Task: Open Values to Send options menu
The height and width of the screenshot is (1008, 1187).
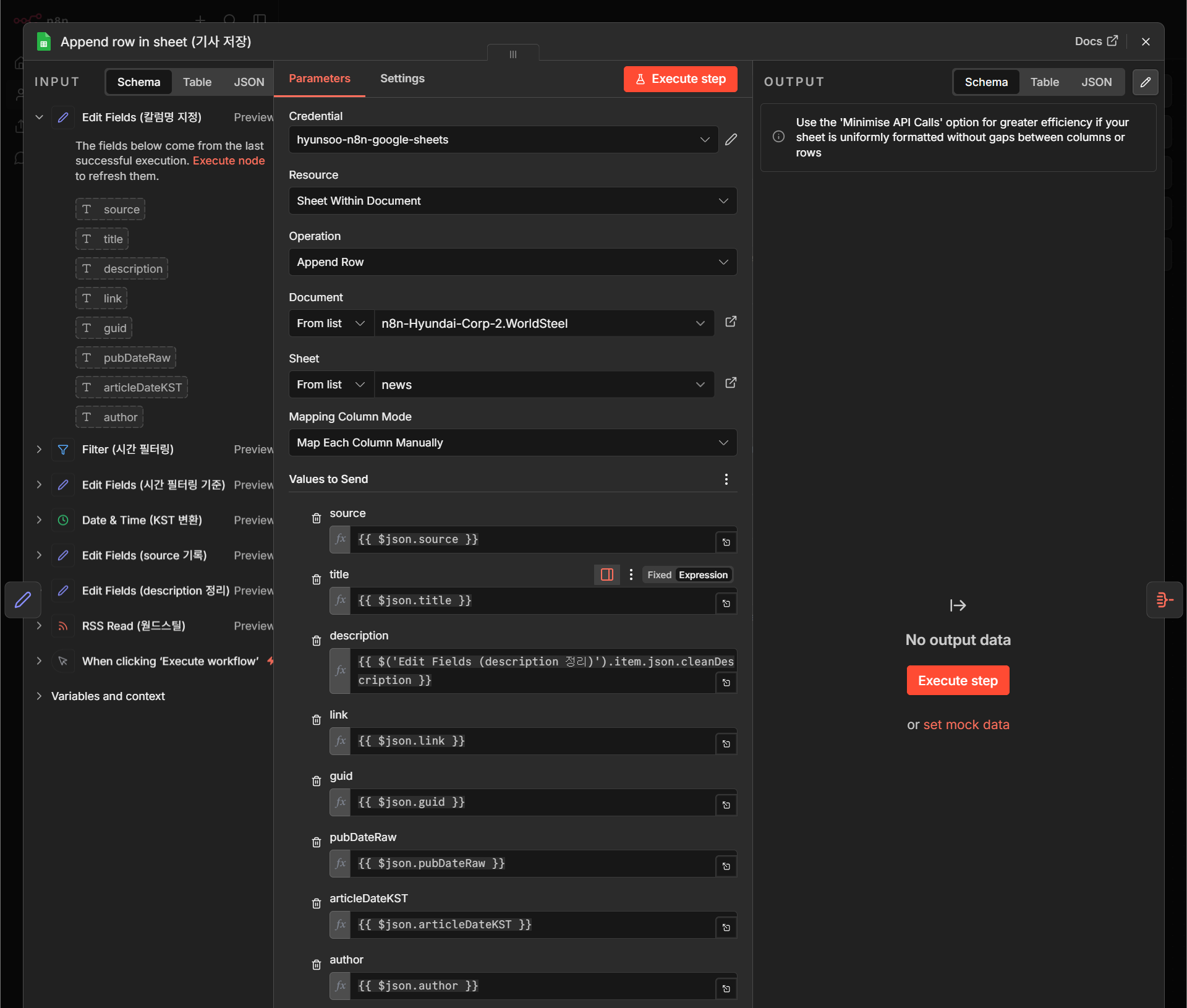Action: pyautogui.click(x=726, y=479)
